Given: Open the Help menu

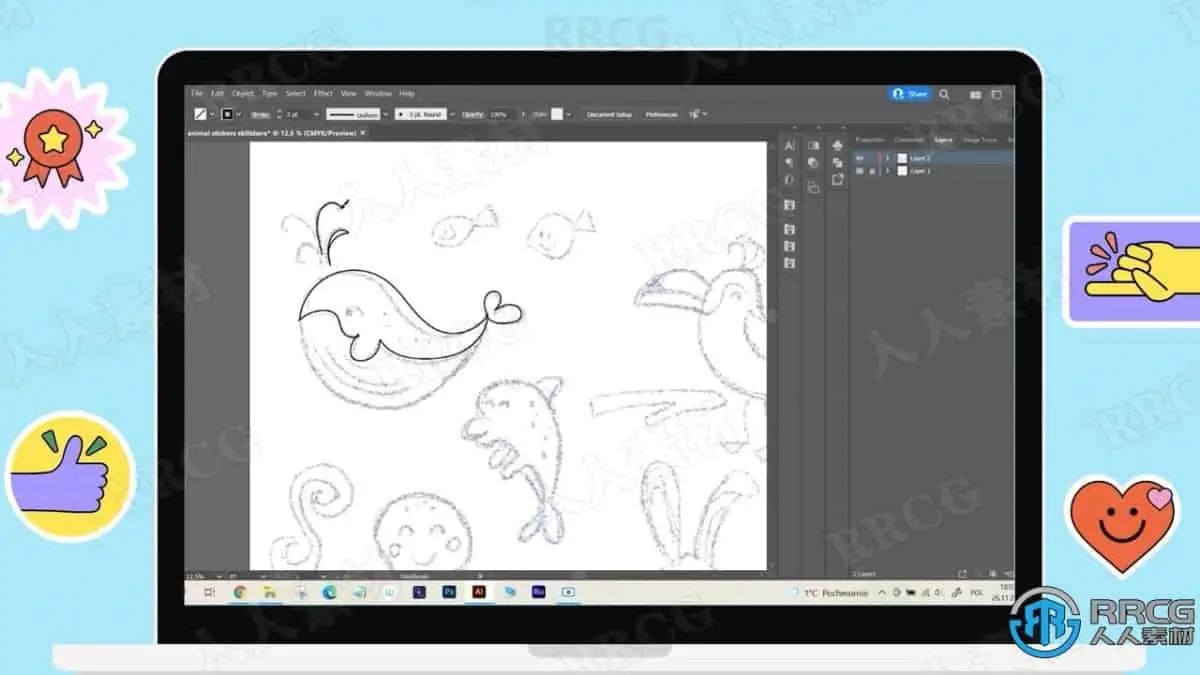Looking at the screenshot, I should point(407,93).
